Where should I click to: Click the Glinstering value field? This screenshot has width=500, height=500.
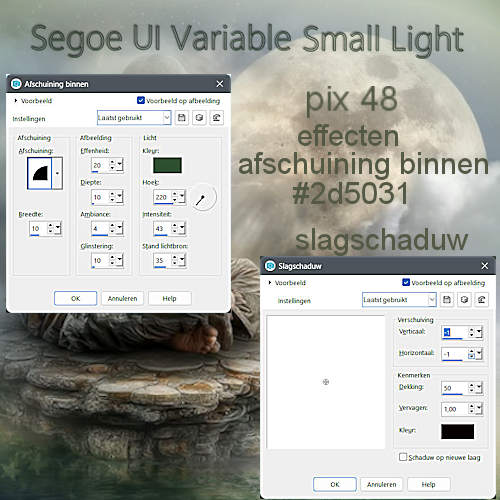[100, 260]
